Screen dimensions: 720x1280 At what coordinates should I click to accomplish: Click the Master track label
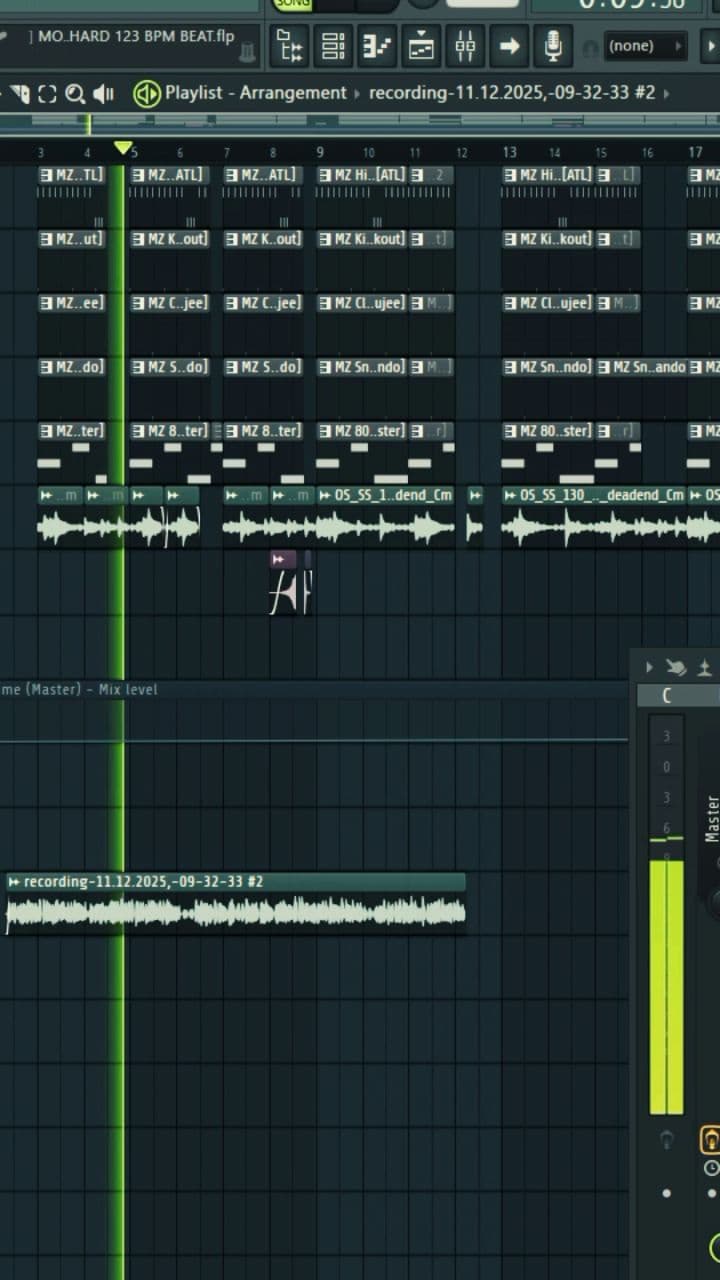[712, 818]
